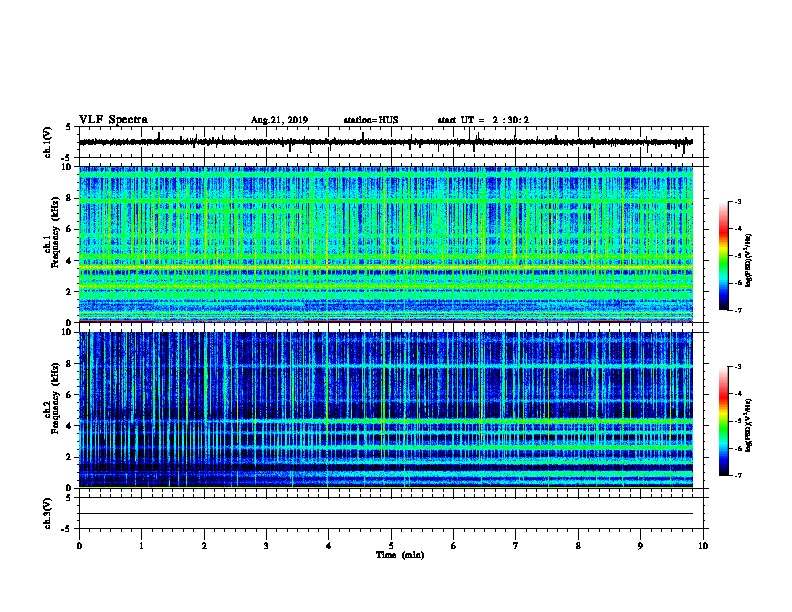Click the ch.2 Frequency (kHz) axis label

click(52, 398)
